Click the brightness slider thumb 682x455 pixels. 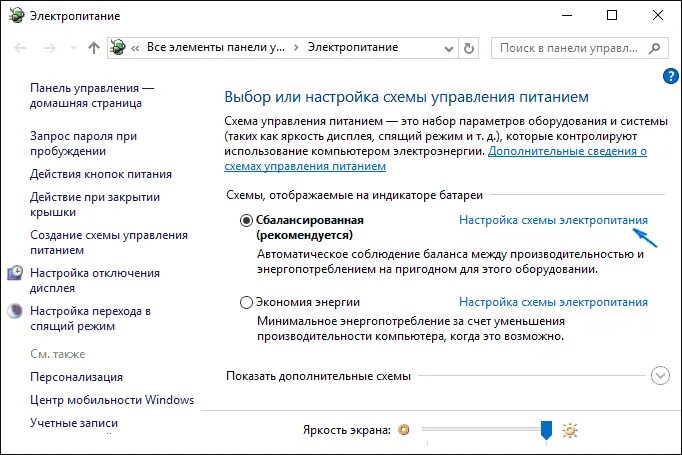pyautogui.click(x=546, y=430)
